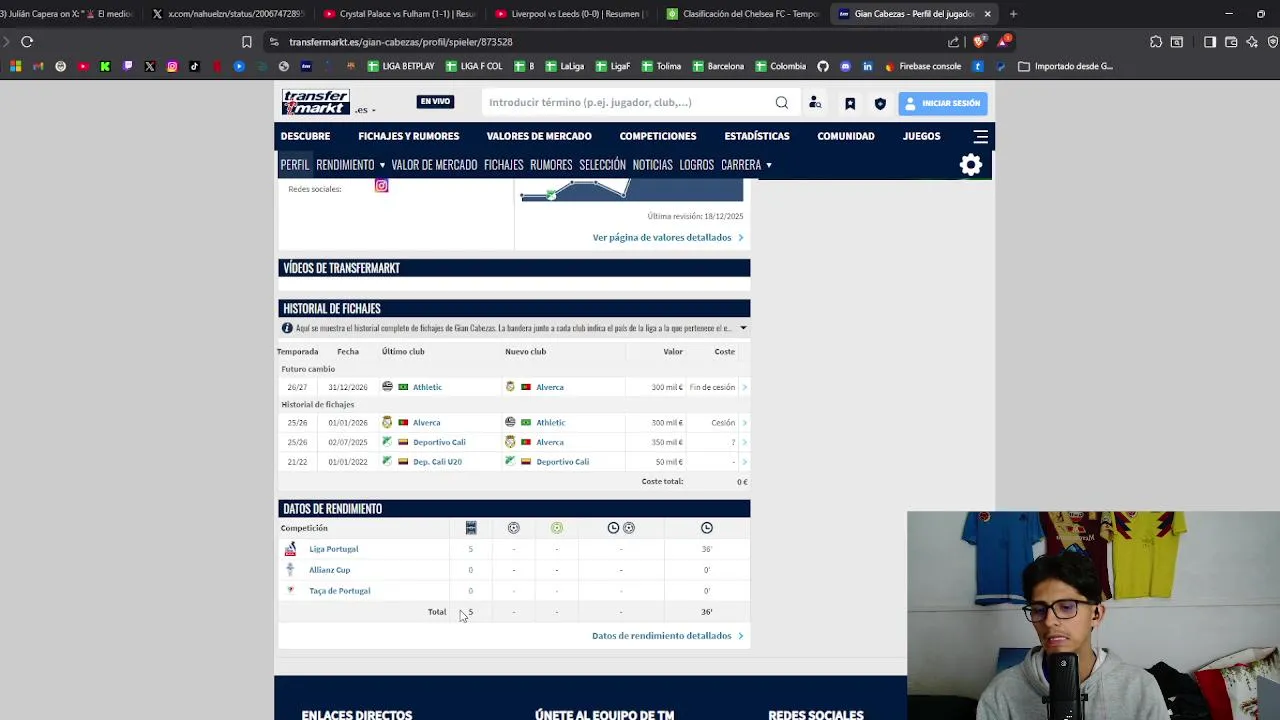Open the Deportivo Cali to Alverca transfer arrow
1280x720 pixels.
click(x=744, y=442)
